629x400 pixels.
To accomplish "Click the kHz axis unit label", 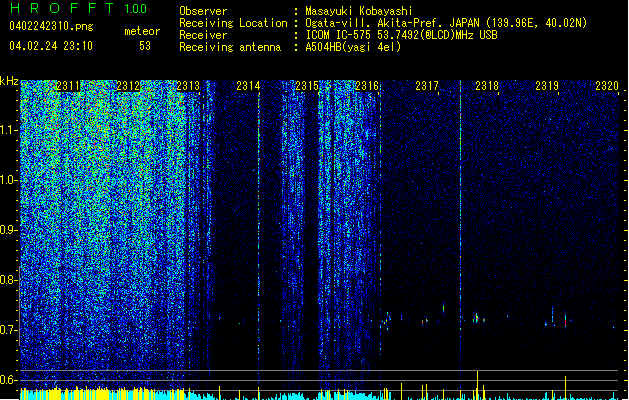I will click(9, 81).
